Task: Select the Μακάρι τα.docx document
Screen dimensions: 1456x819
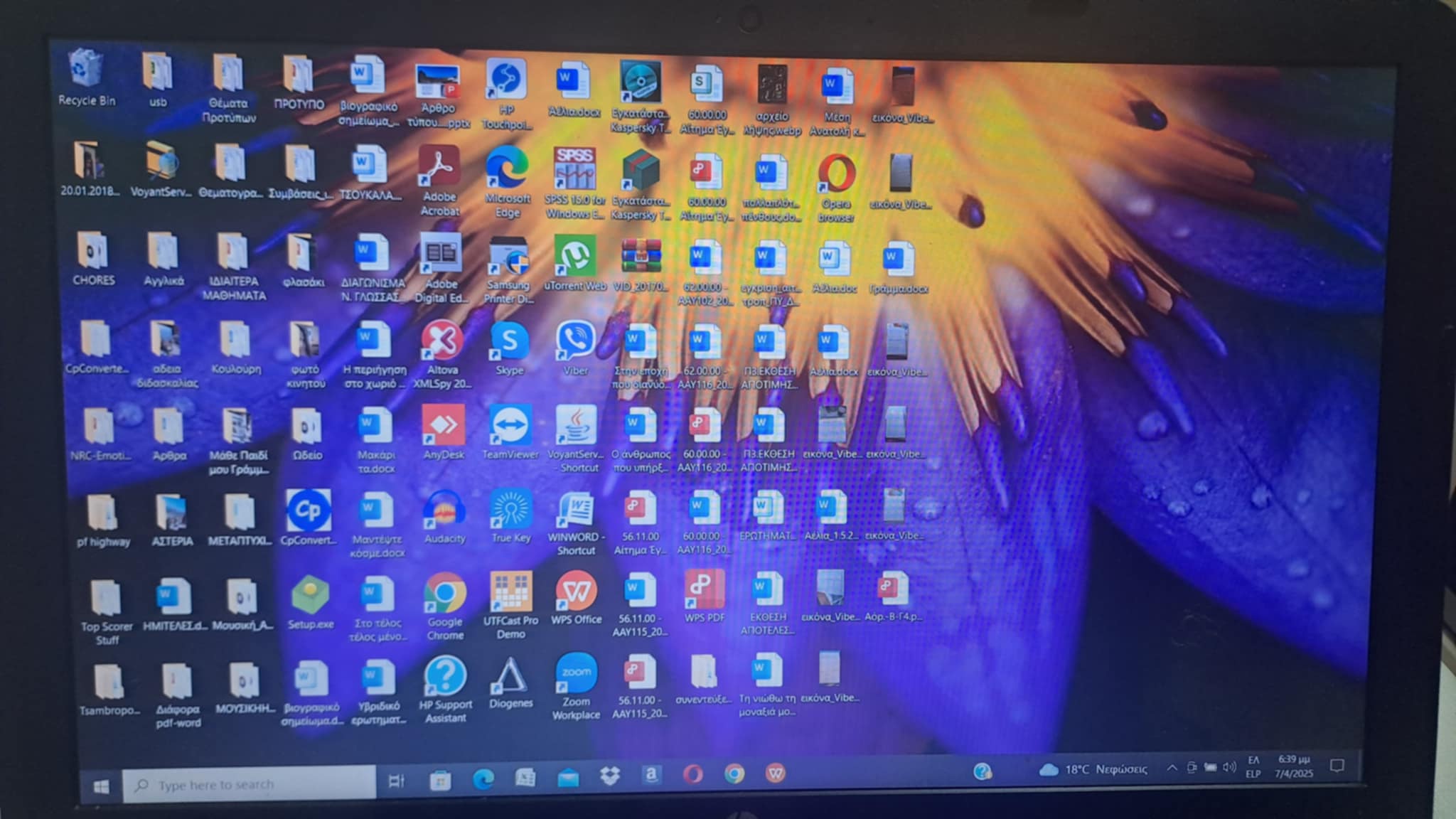Action: 376,440
